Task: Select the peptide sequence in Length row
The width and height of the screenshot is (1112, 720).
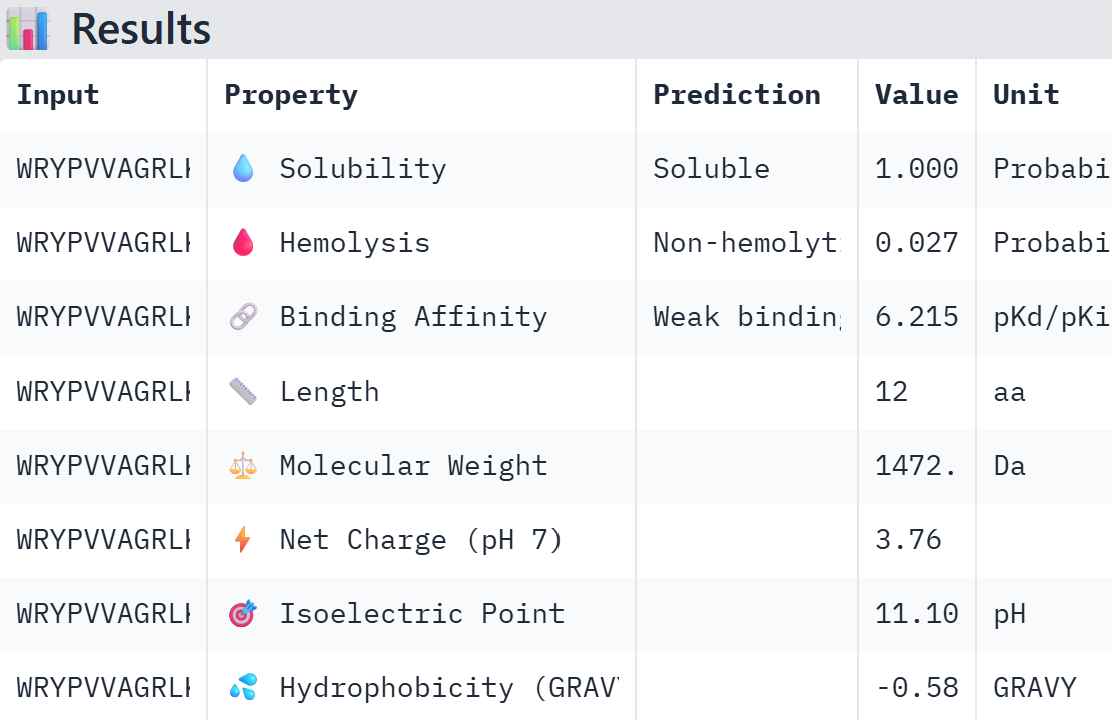Action: (x=103, y=391)
